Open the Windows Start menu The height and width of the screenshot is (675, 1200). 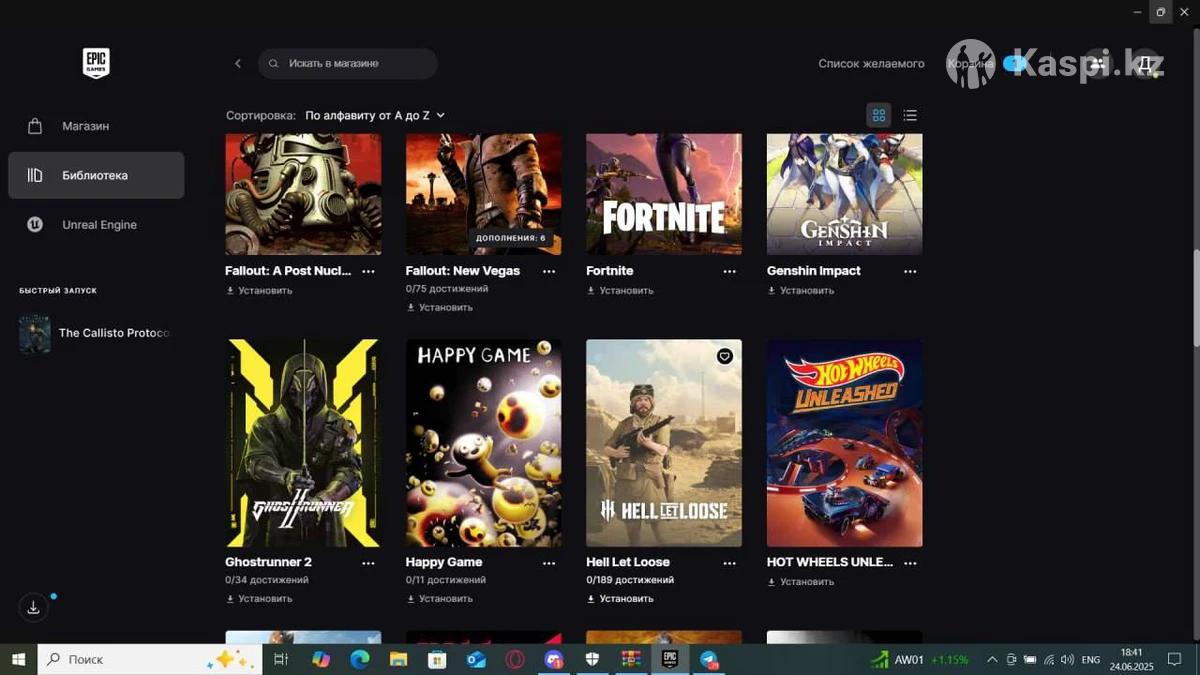[18, 659]
